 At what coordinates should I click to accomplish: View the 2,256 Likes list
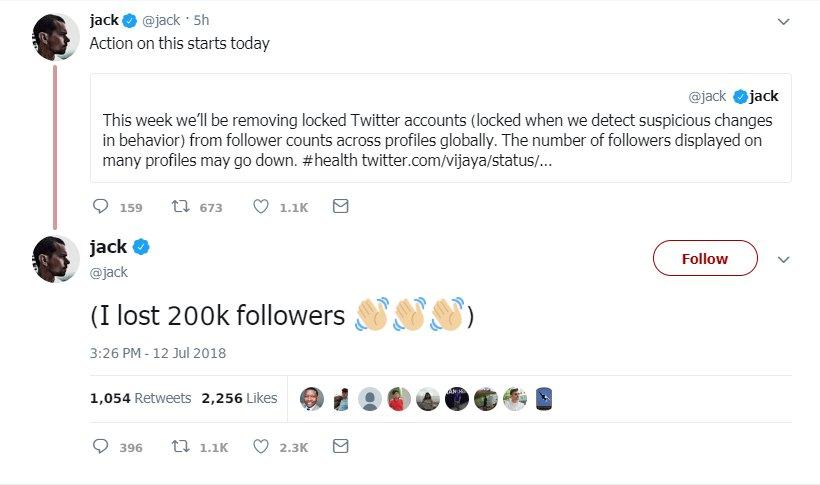(x=239, y=398)
